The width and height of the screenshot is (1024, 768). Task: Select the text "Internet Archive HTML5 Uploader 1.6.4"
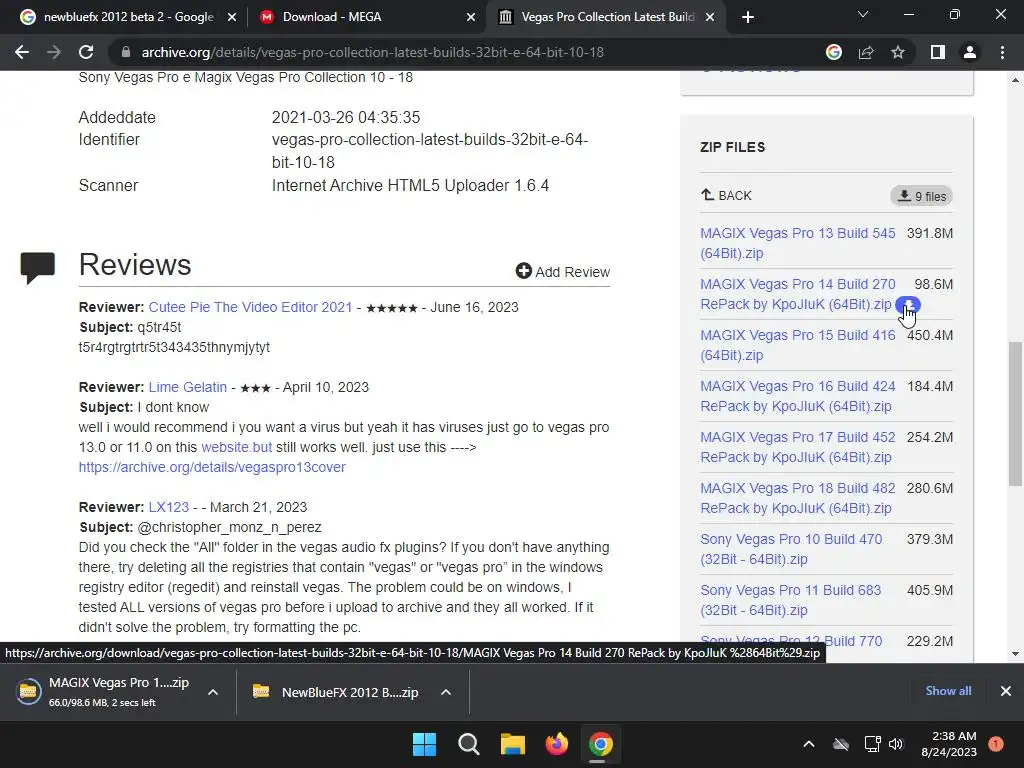[x=410, y=185]
